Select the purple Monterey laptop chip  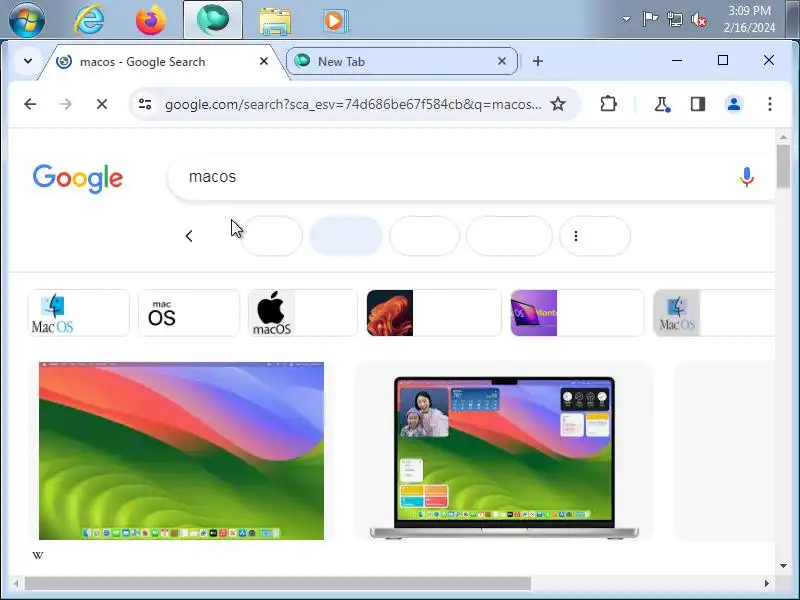tap(577, 313)
